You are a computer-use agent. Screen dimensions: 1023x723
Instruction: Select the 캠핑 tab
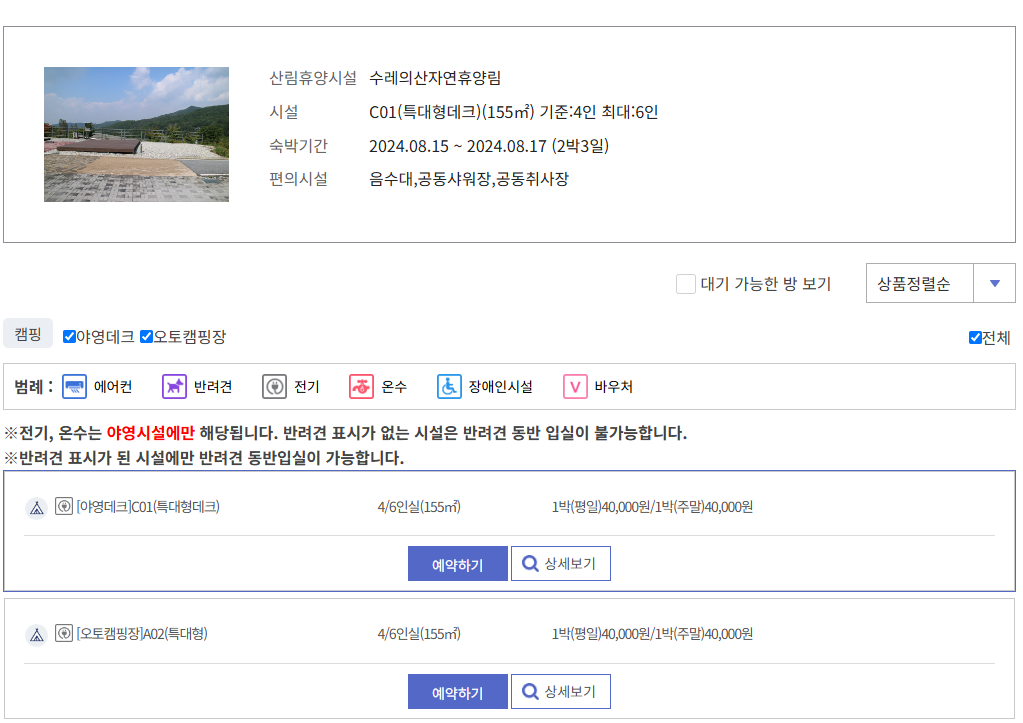click(26, 332)
